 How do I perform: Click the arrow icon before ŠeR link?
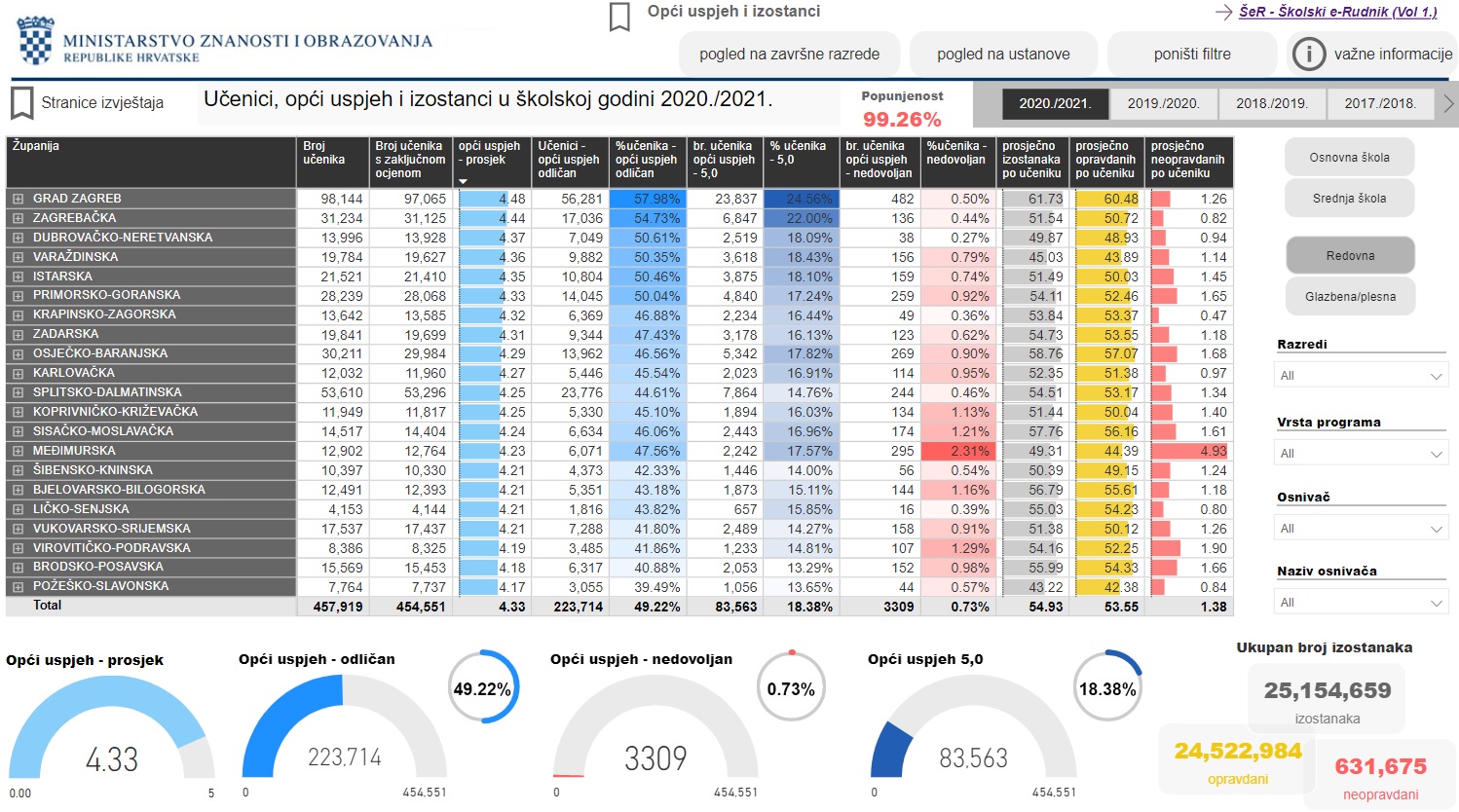1224,12
